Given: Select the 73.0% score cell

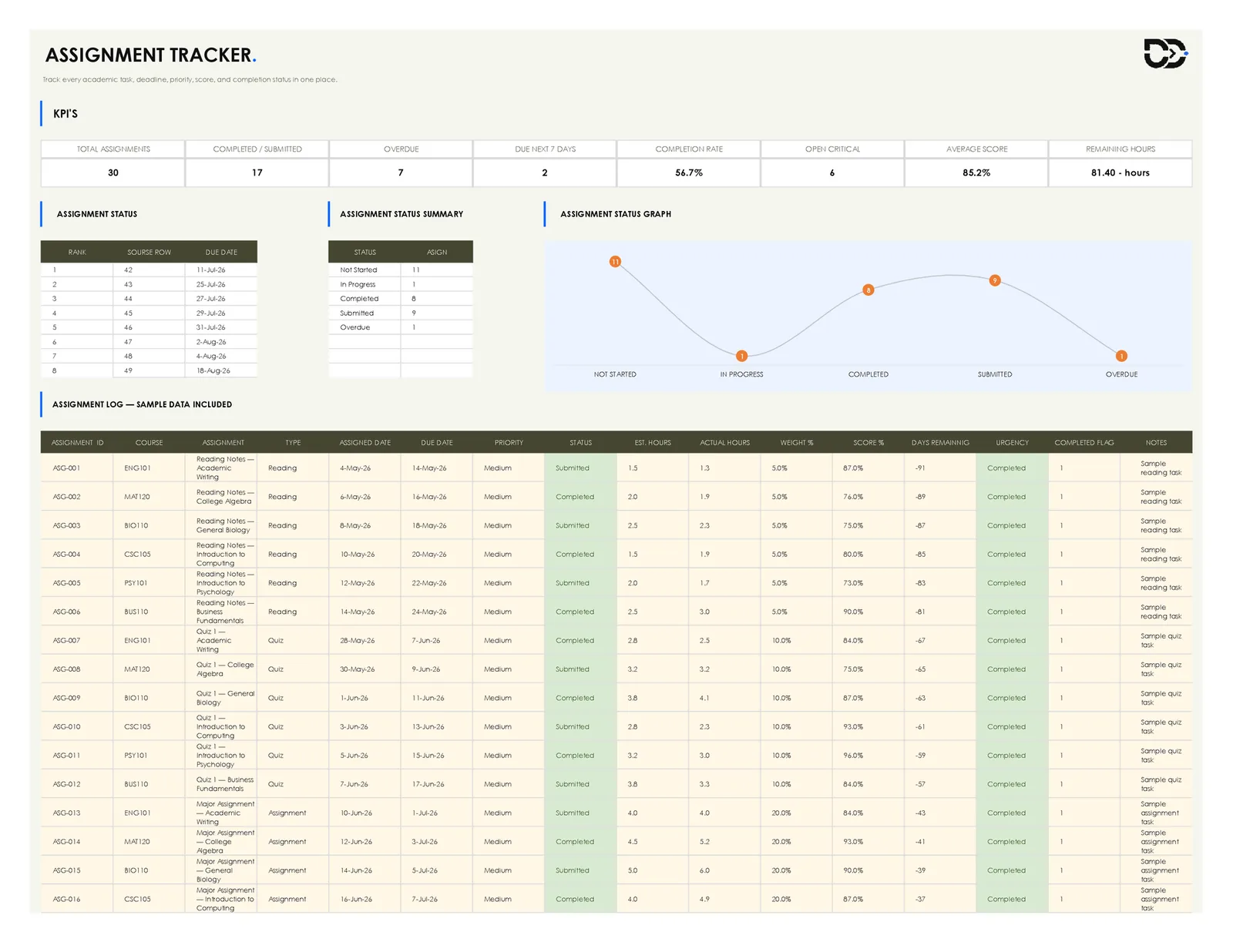Looking at the screenshot, I should 868,583.
